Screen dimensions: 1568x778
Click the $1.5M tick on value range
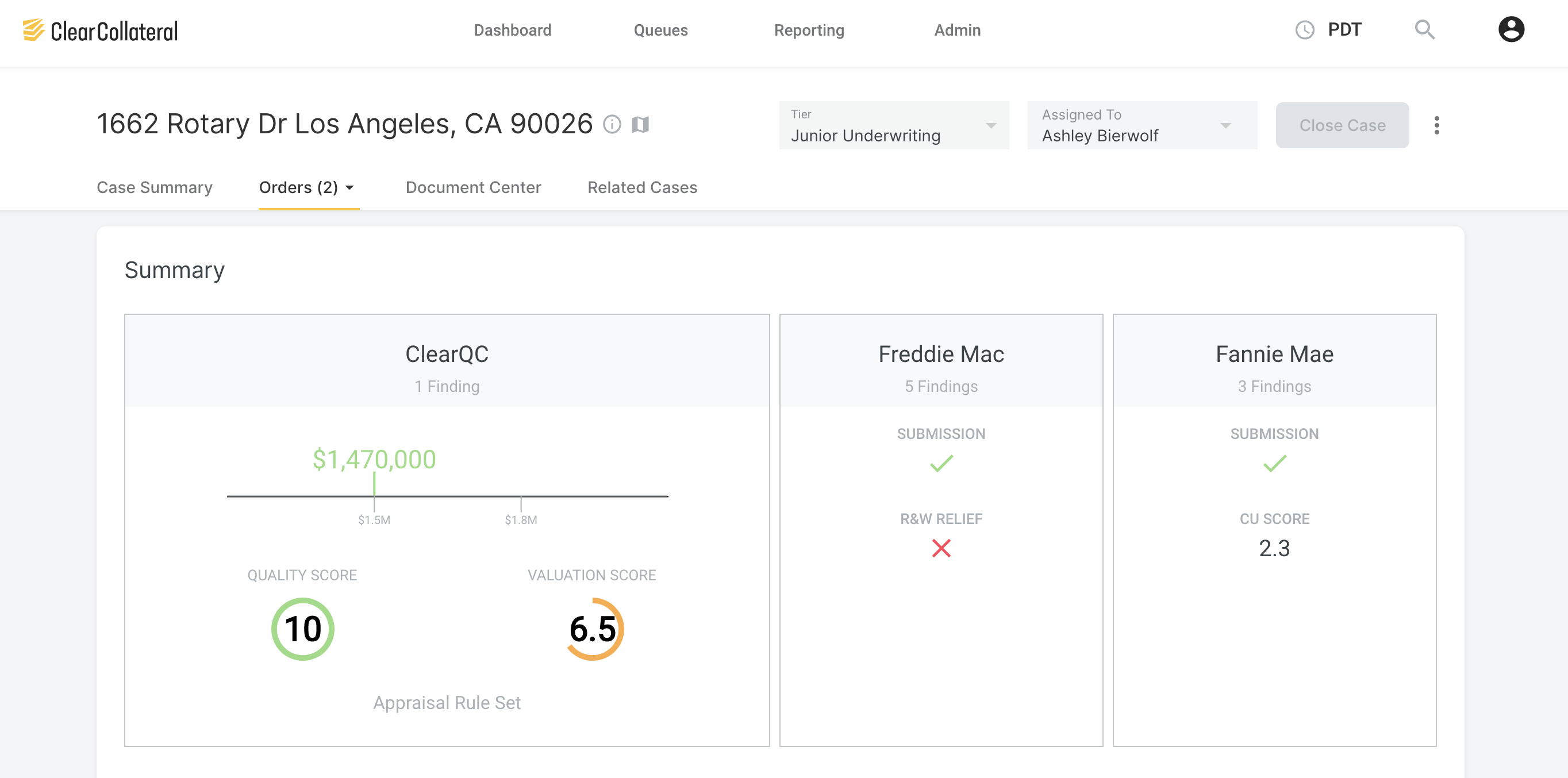click(x=374, y=519)
